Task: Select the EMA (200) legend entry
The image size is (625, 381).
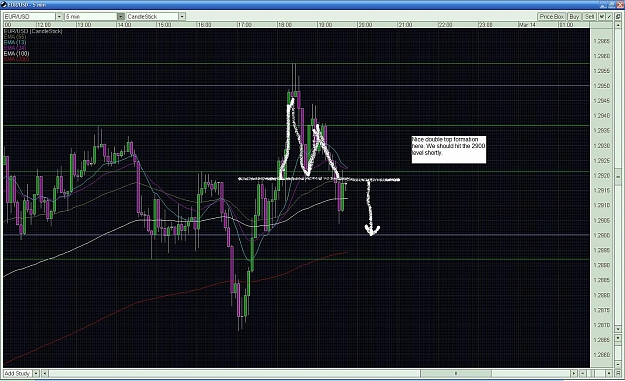Action: (16, 59)
